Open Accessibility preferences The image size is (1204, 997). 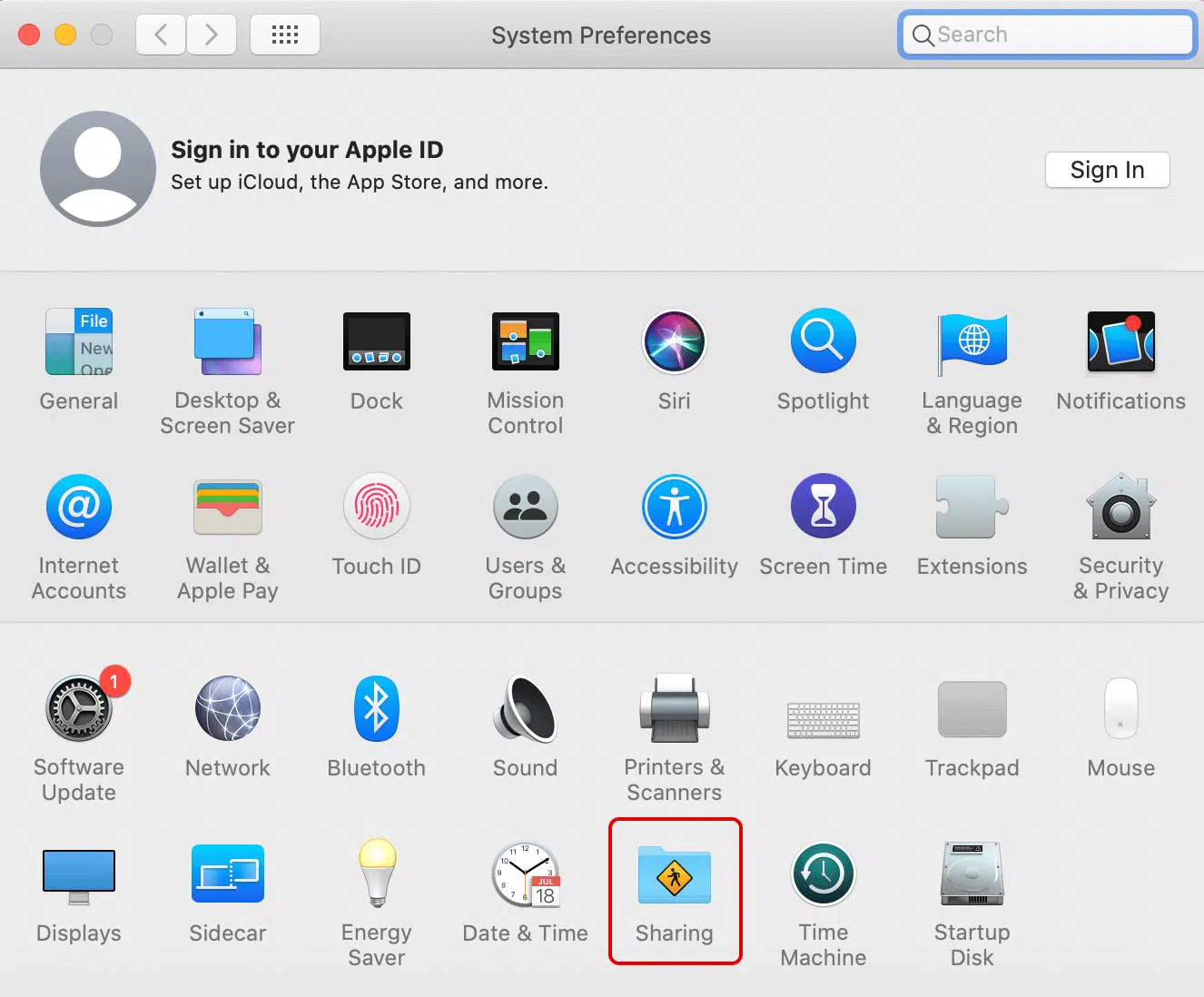675,507
